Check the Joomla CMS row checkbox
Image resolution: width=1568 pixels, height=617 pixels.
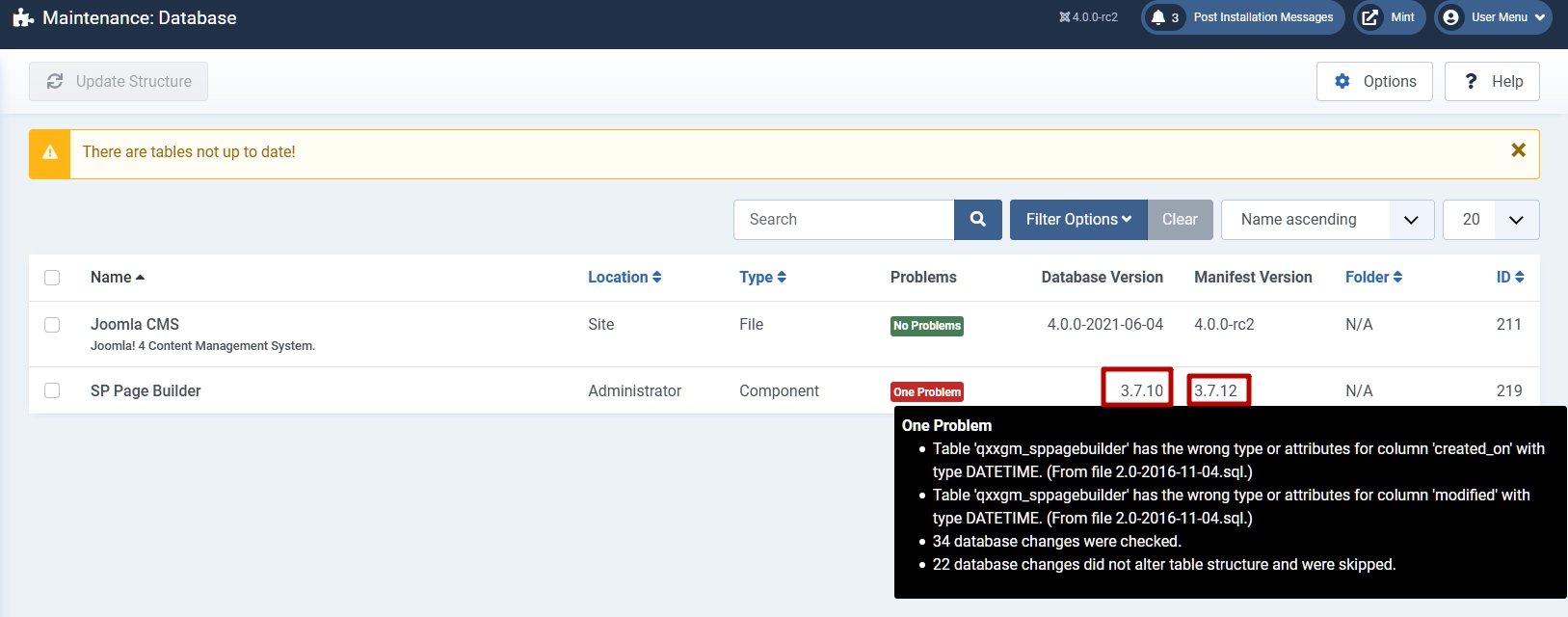coord(52,325)
